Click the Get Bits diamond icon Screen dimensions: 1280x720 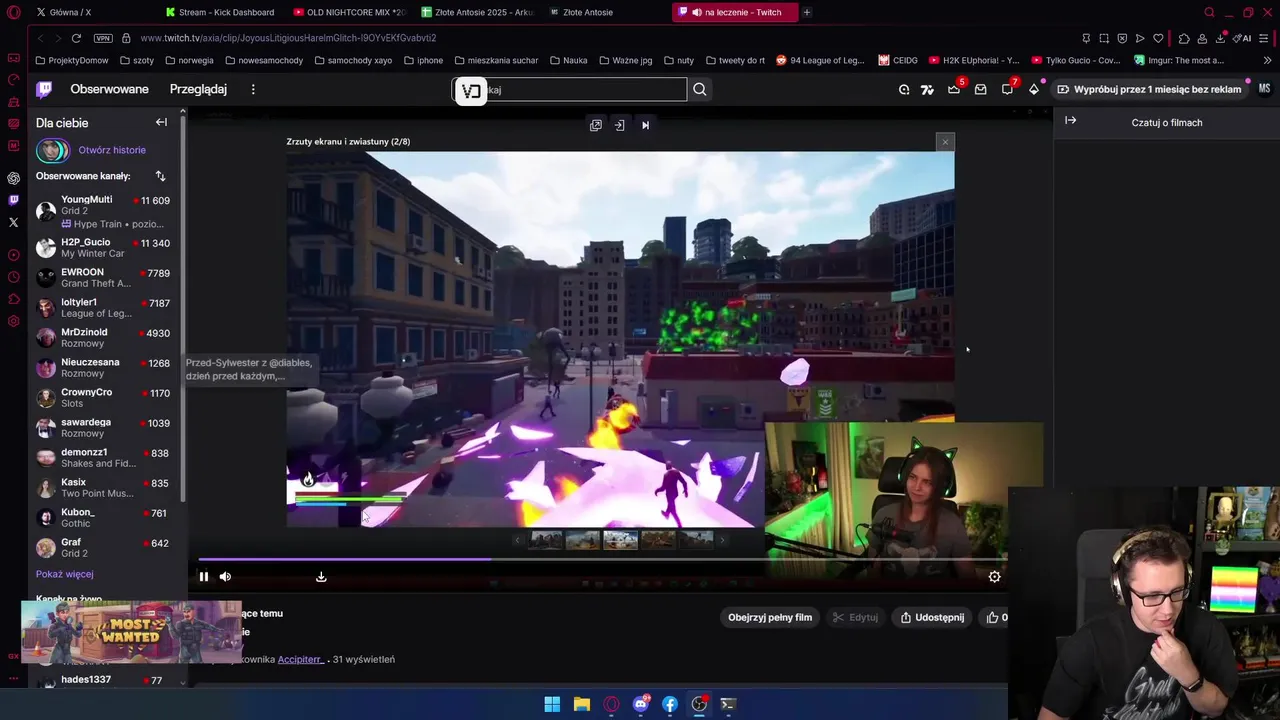[1034, 89]
